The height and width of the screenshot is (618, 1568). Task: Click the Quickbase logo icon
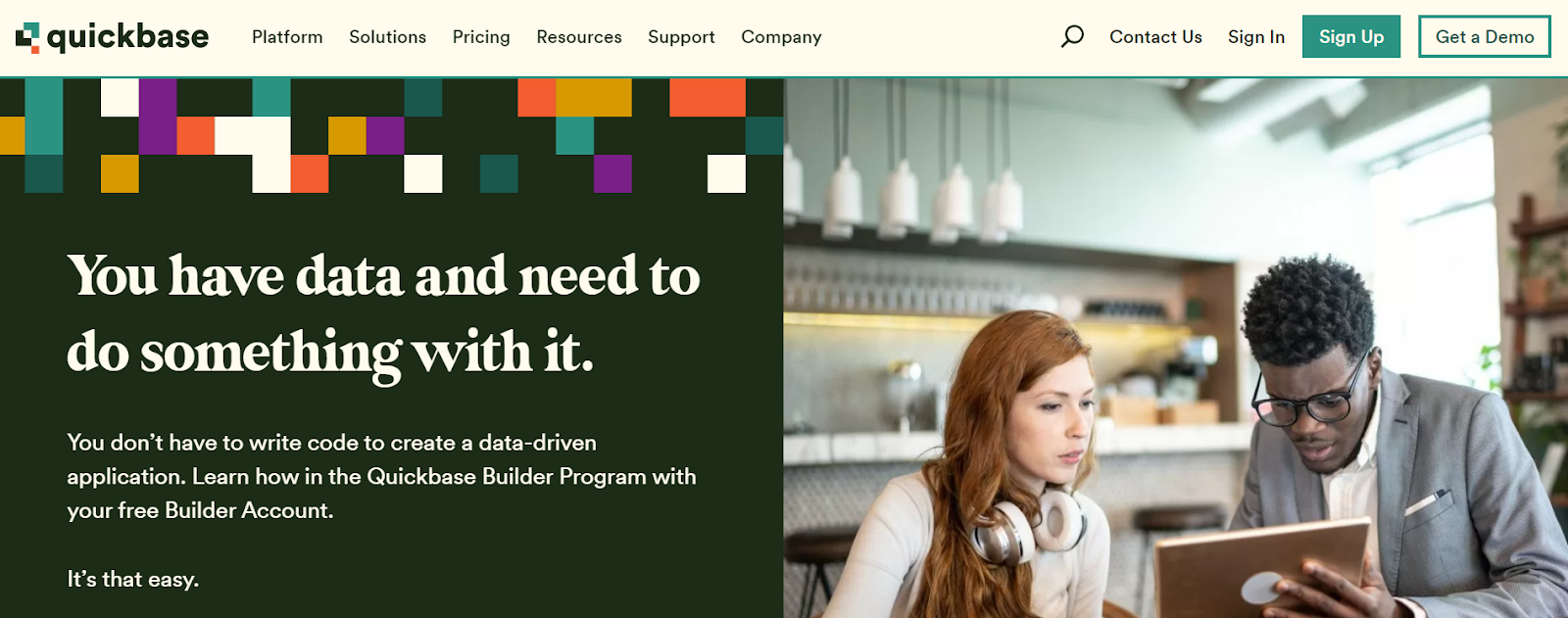pos(27,37)
